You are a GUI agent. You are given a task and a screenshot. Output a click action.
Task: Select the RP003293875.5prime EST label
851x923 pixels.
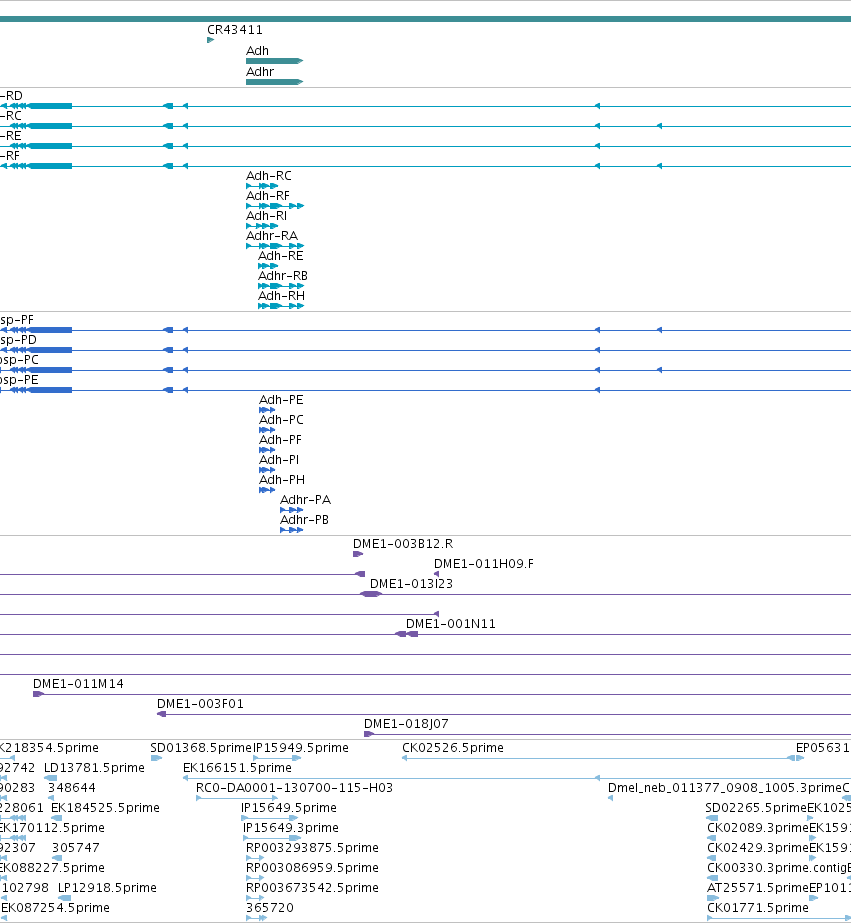[312, 848]
